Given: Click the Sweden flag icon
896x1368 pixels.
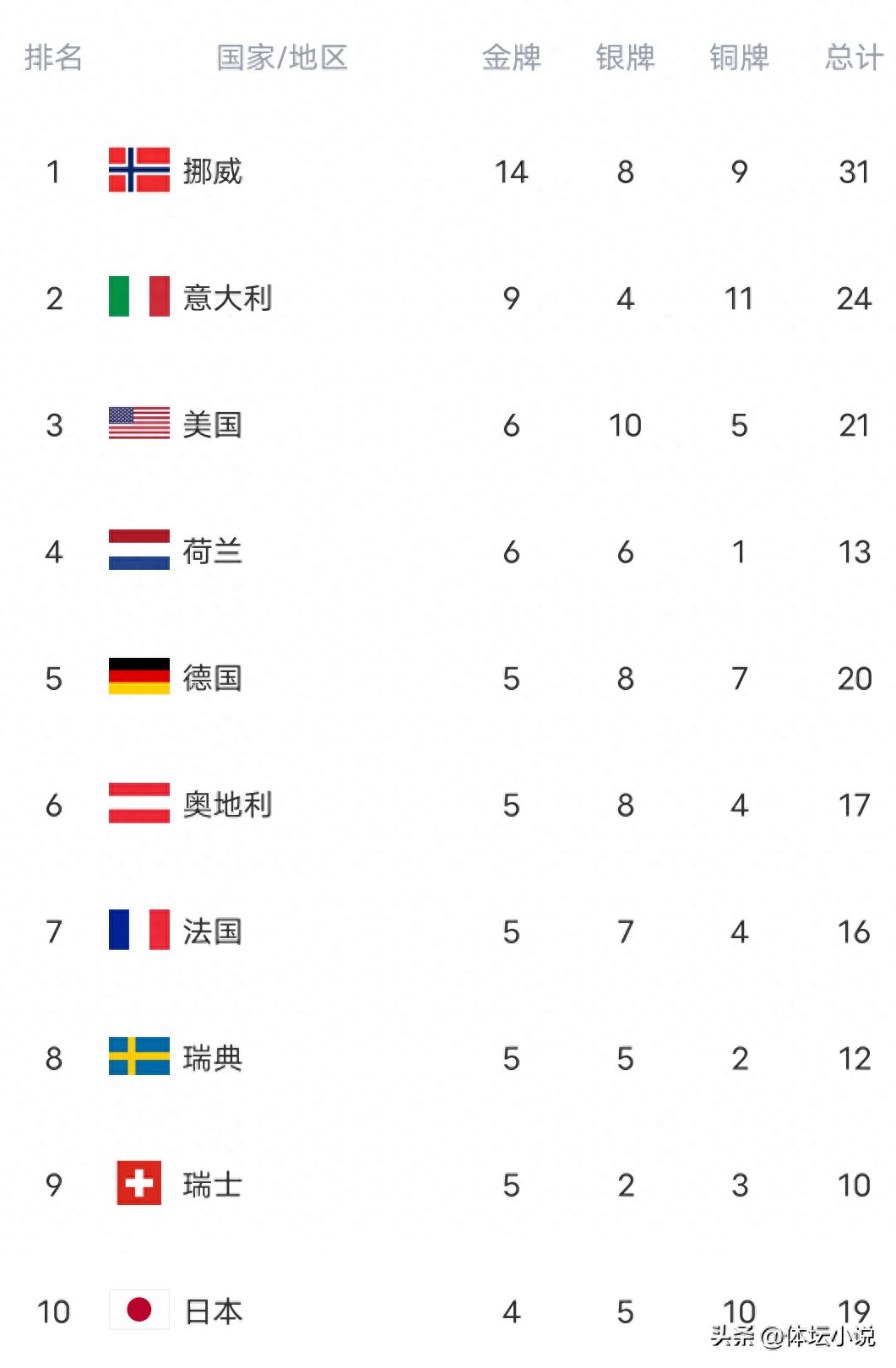Looking at the screenshot, I should (x=139, y=1057).
